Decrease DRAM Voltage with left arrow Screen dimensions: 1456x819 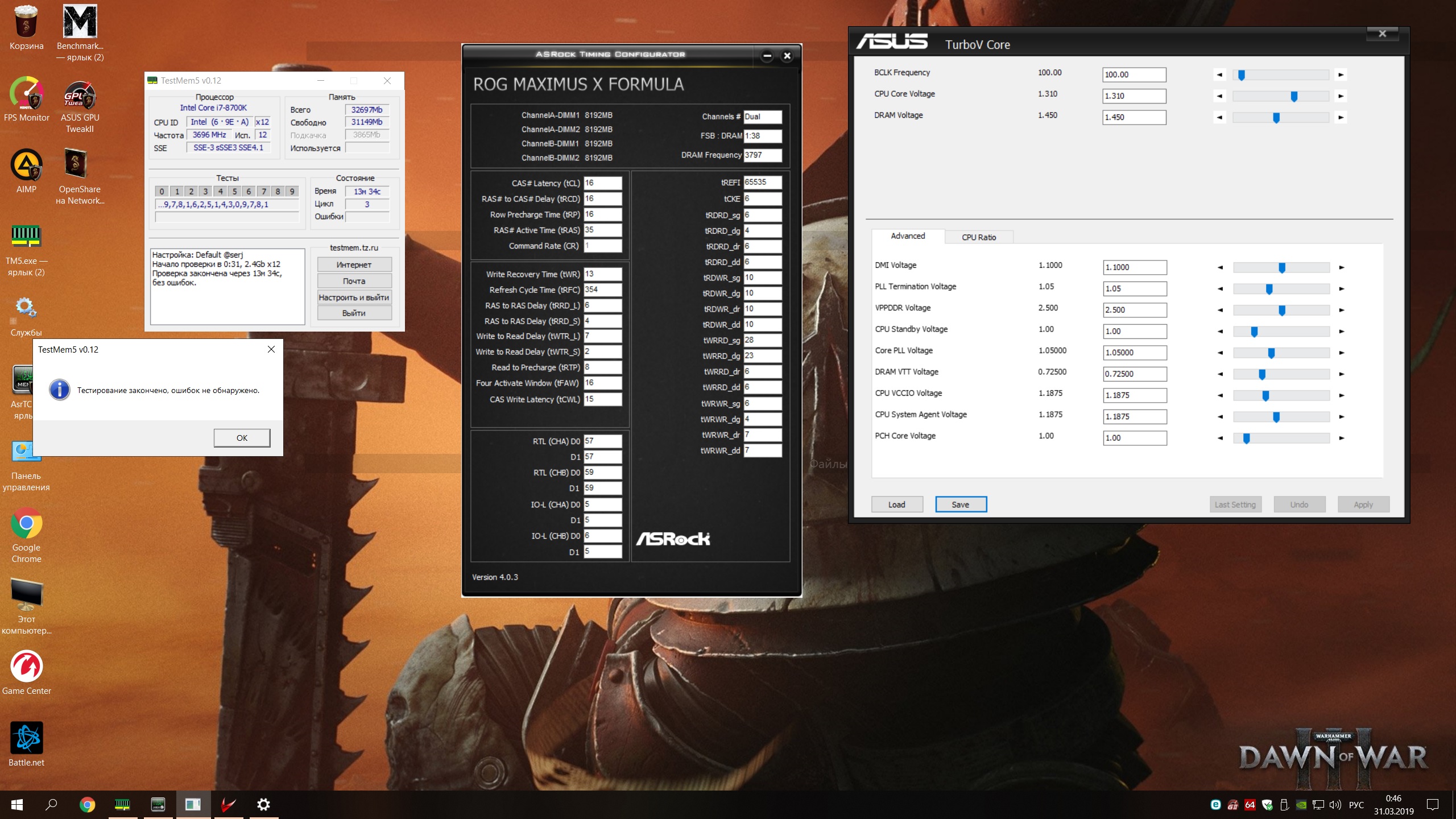pos(1219,118)
